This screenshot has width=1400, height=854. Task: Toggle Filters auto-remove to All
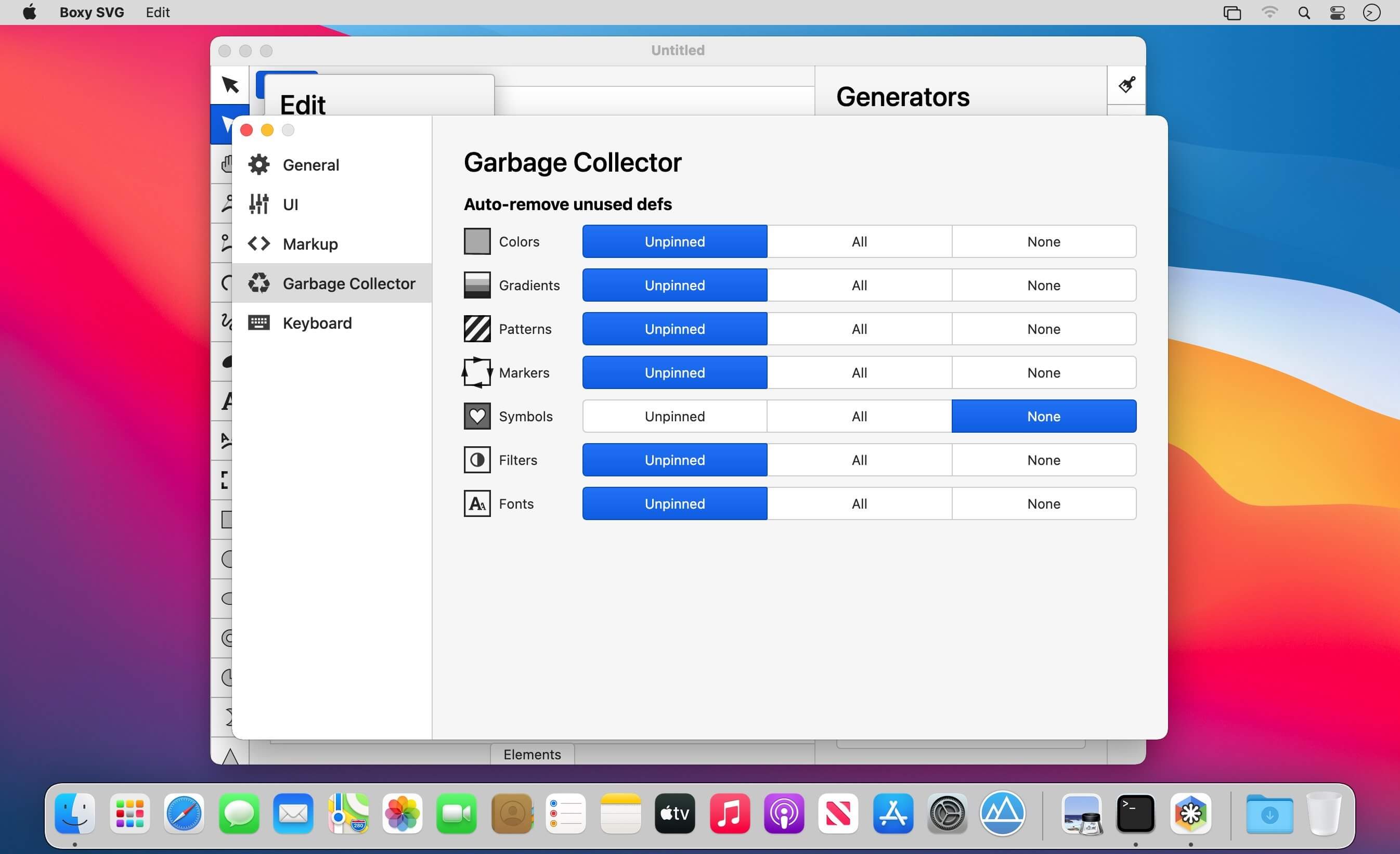tap(859, 459)
